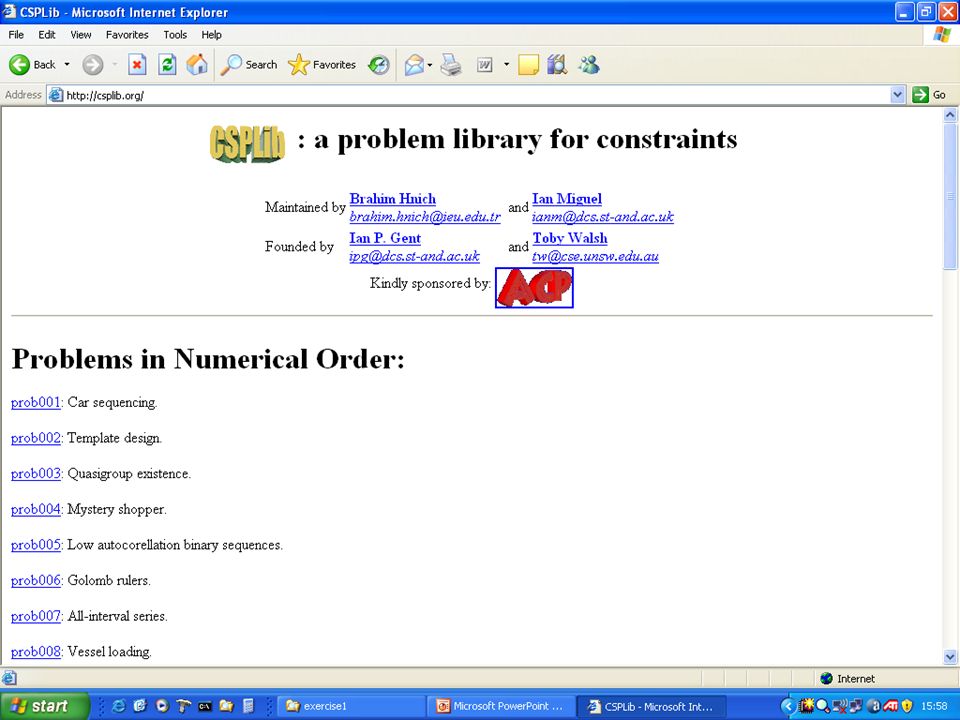The height and width of the screenshot is (720, 960).
Task: Click the yellow security shield tray icon
Action: coord(907,706)
